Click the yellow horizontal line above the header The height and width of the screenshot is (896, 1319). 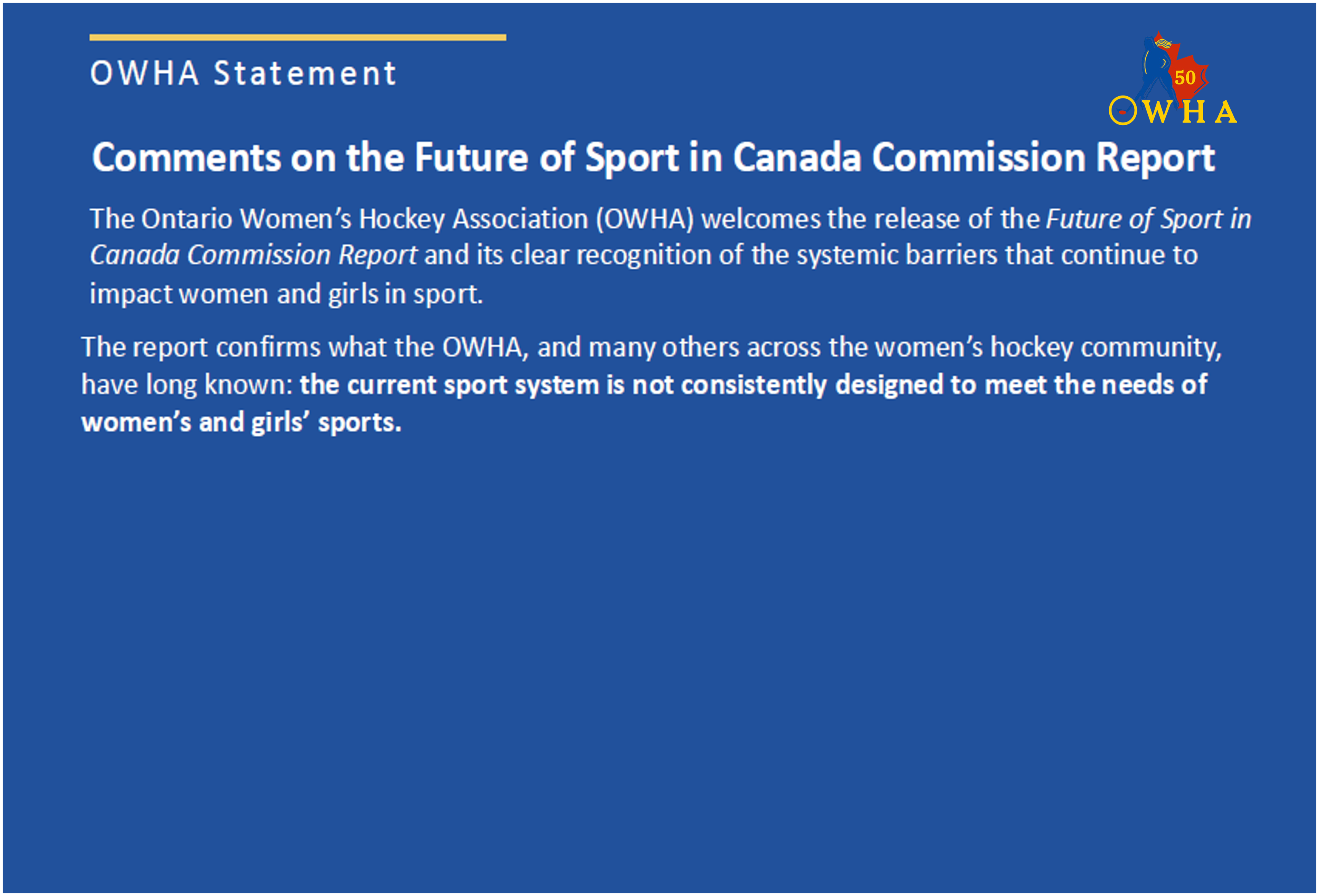(297, 37)
